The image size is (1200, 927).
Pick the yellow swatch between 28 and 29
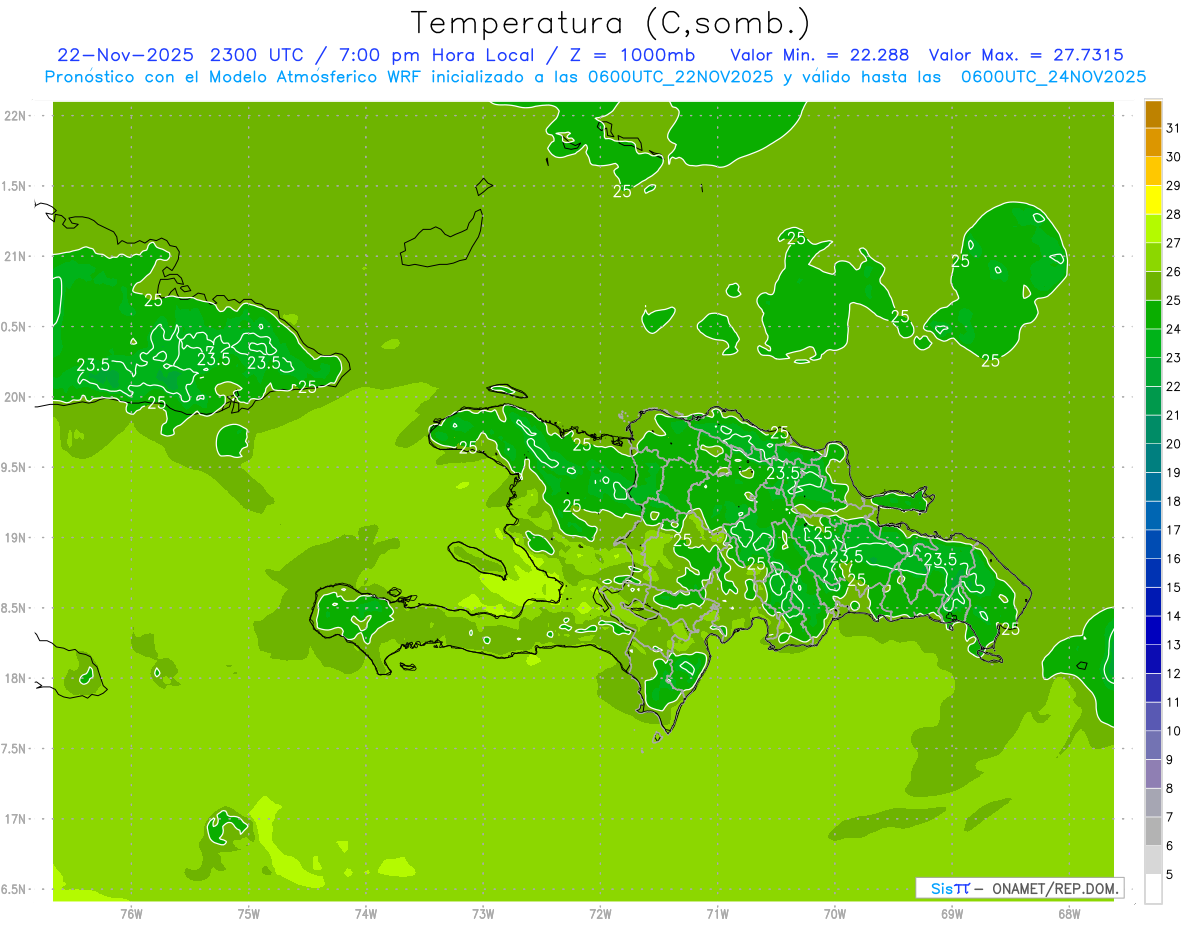click(x=1154, y=200)
